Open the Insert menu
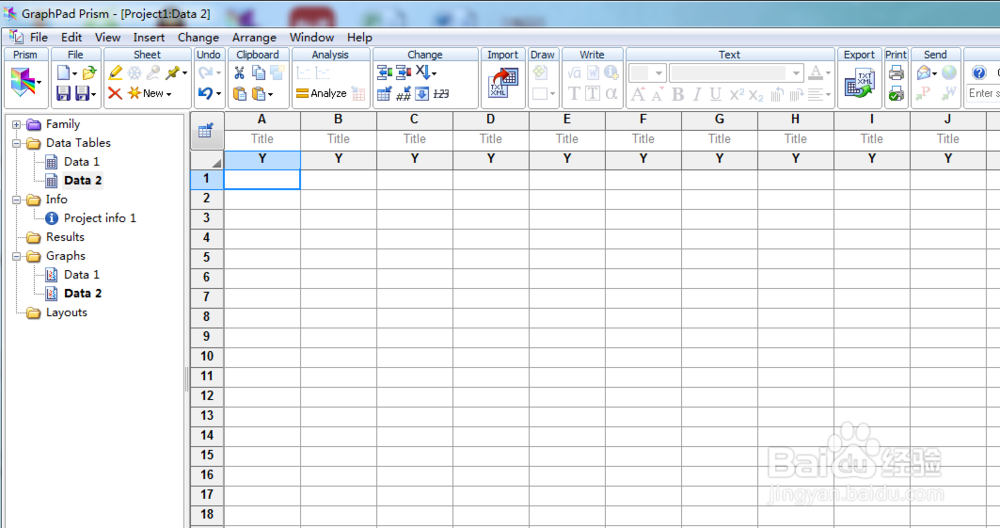Viewport: 1000px width, 528px height. click(149, 38)
